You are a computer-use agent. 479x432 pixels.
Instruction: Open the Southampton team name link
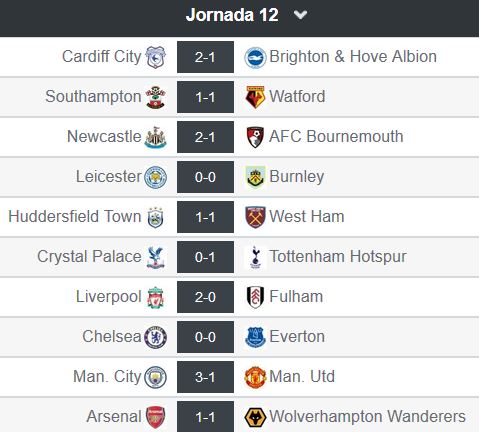click(x=93, y=97)
